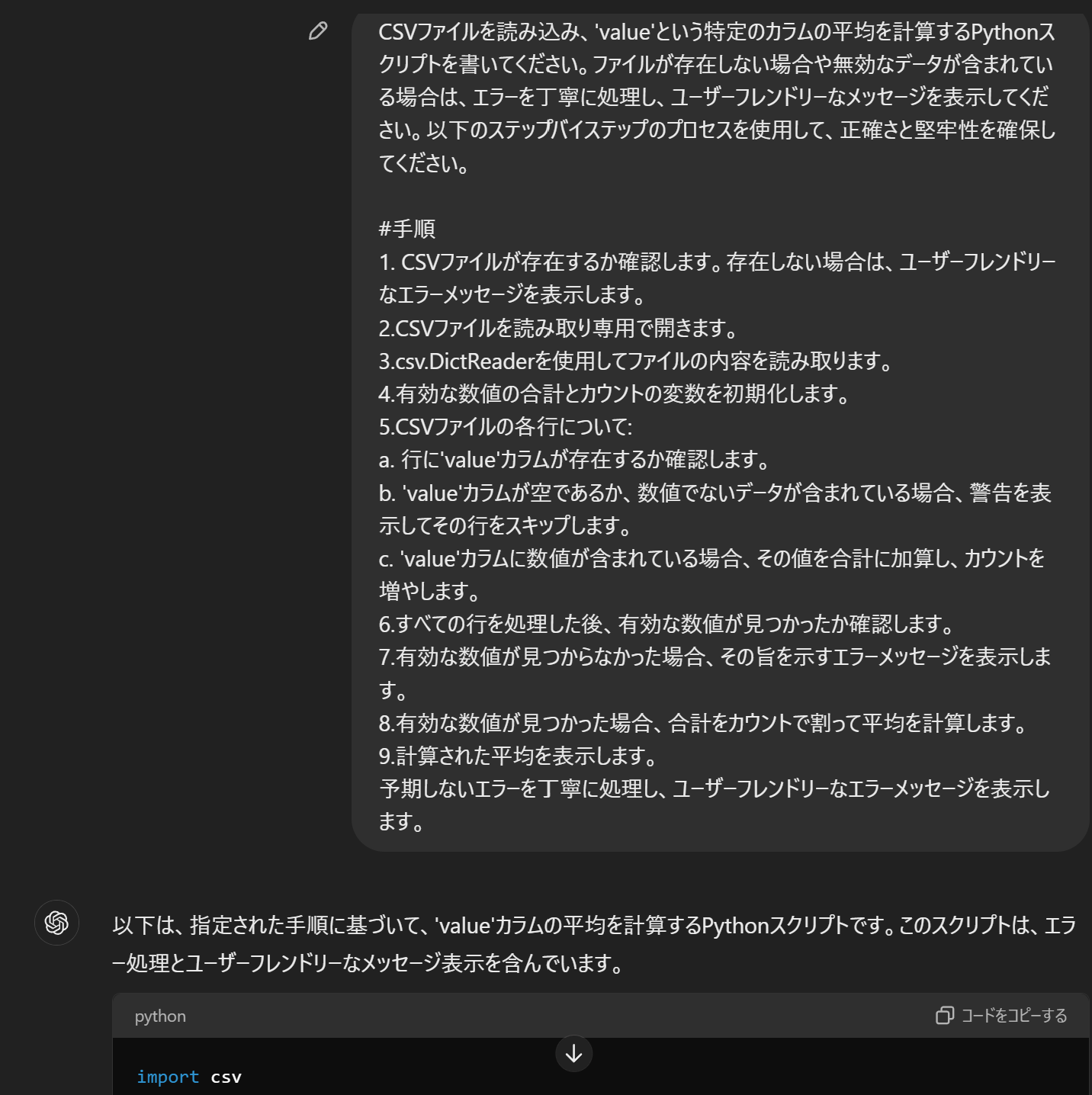Click the 'csv' module name in code
Viewport: 1092px width, 1095px height.
[x=226, y=1077]
